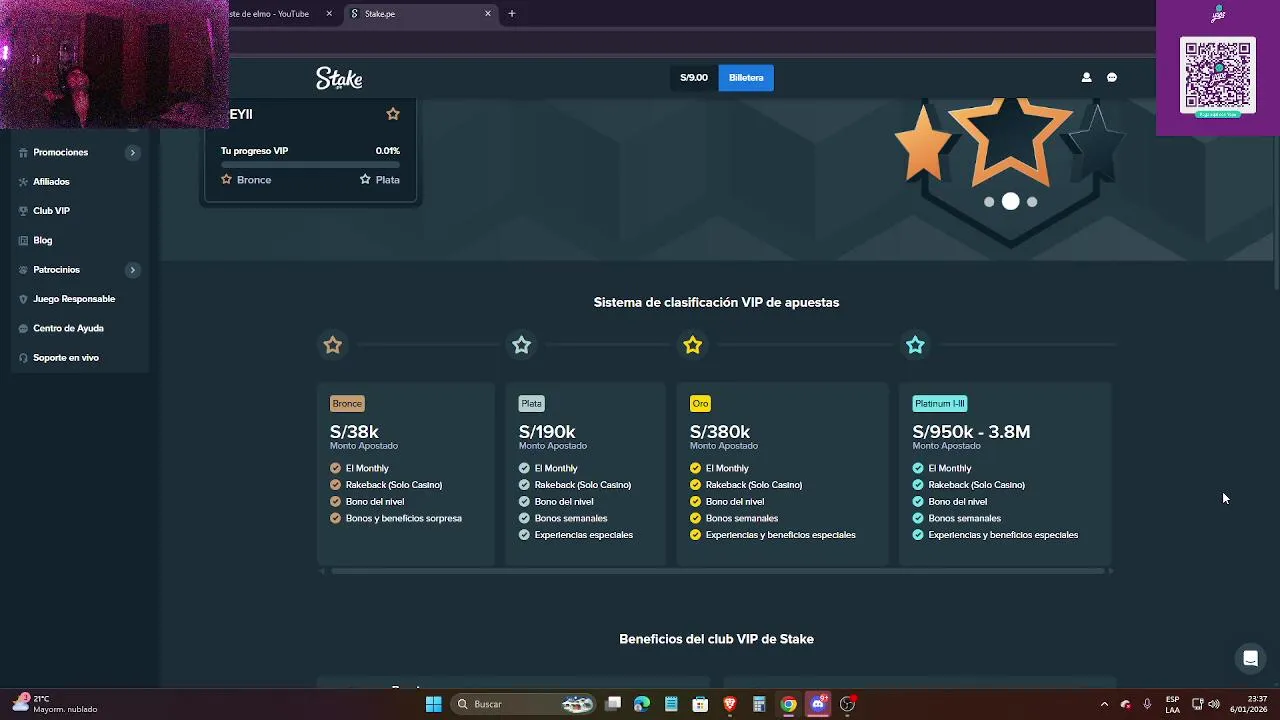The height and width of the screenshot is (720, 1280).
Task: Click the Oro level badge
Action: pyautogui.click(x=700, y=404)
